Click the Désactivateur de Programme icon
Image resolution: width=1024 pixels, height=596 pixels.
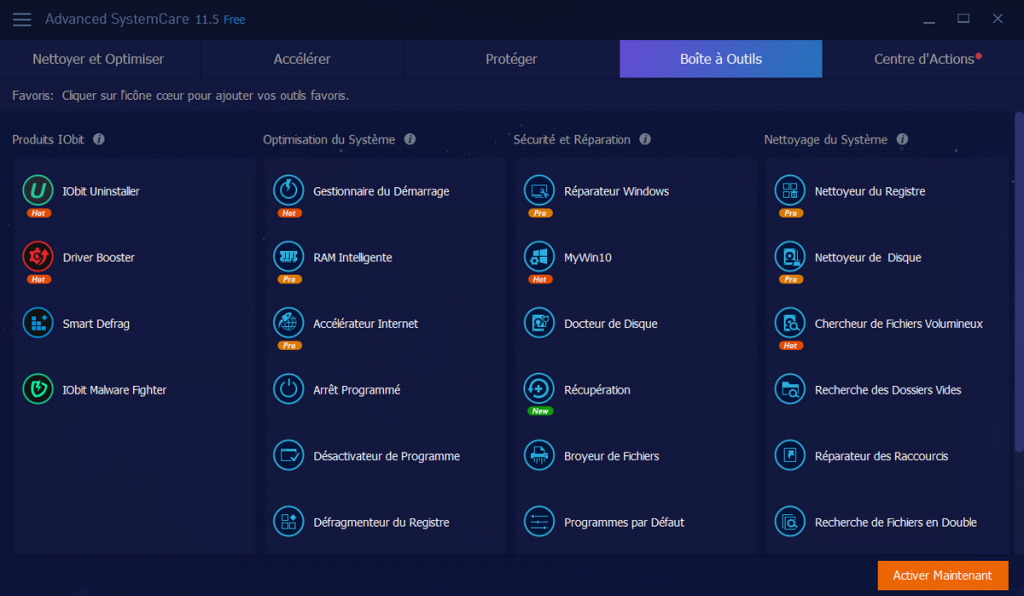[289, 456]
